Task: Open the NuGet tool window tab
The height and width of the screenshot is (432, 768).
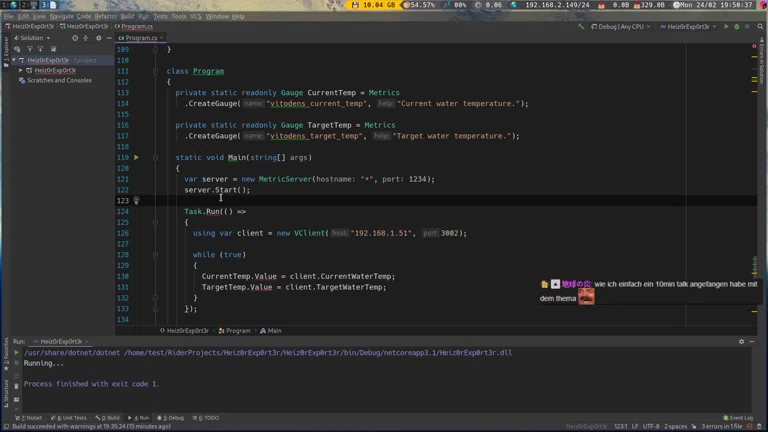Action: pos(28,418)
